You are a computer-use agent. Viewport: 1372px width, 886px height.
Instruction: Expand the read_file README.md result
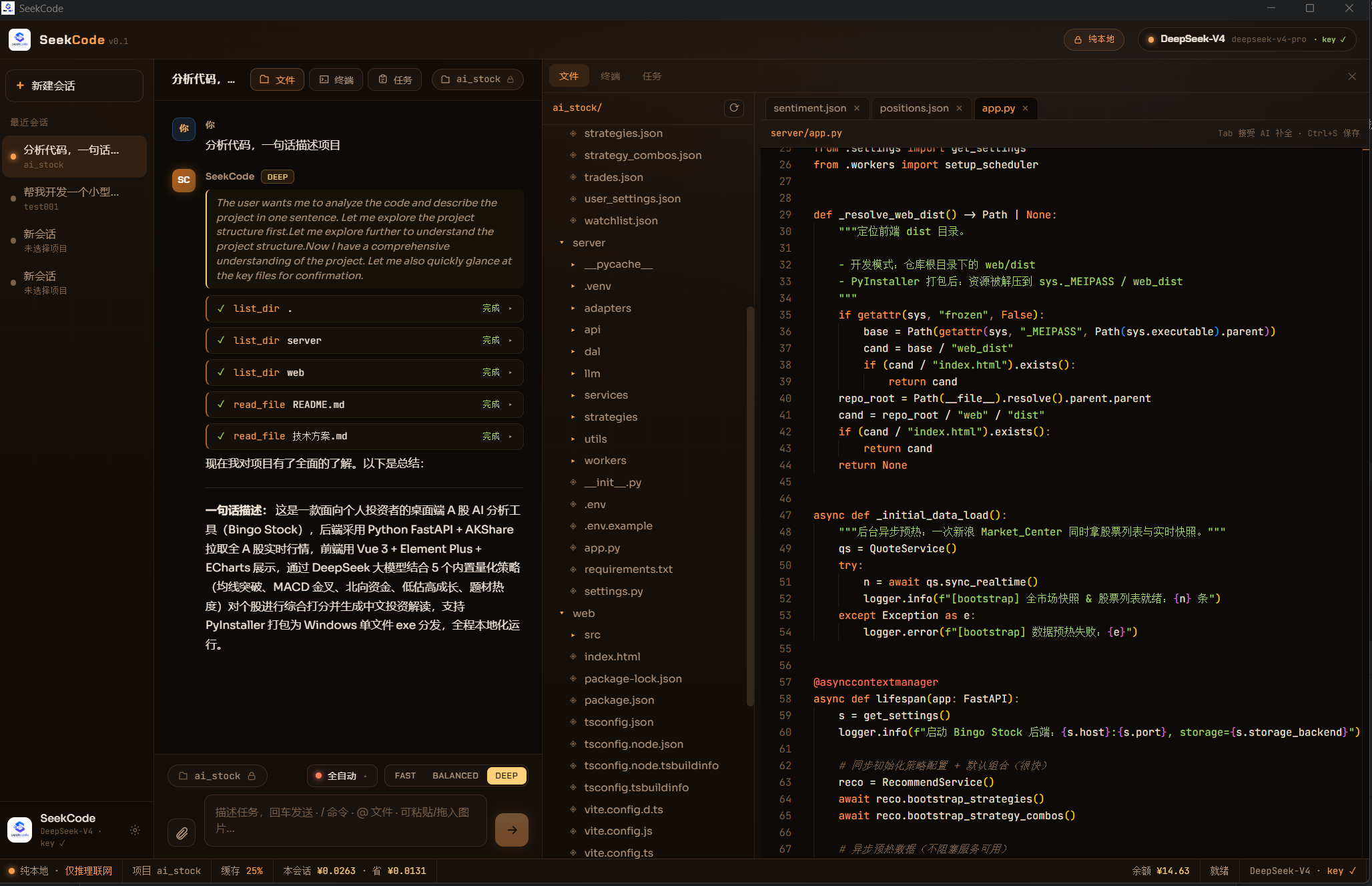click(364, 405)
